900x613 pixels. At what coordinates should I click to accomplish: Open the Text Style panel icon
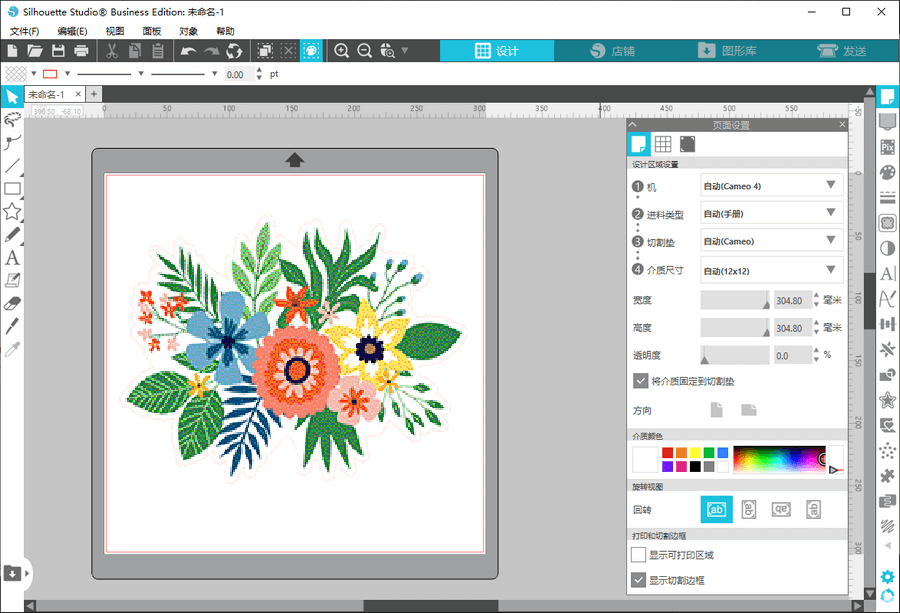click(x=887, y=273)
